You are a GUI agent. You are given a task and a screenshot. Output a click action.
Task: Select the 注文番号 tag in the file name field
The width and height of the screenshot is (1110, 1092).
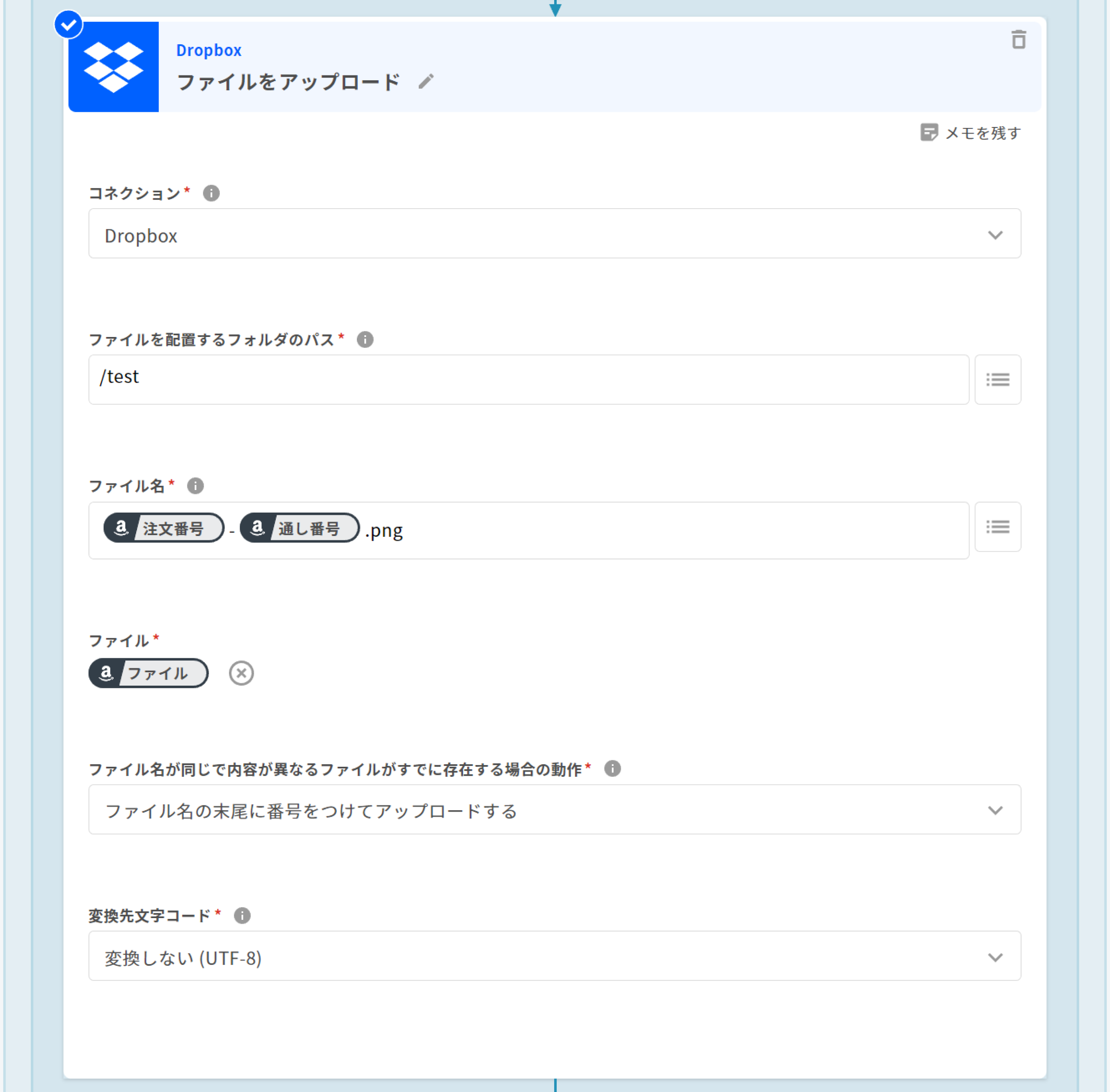[164, 528]
